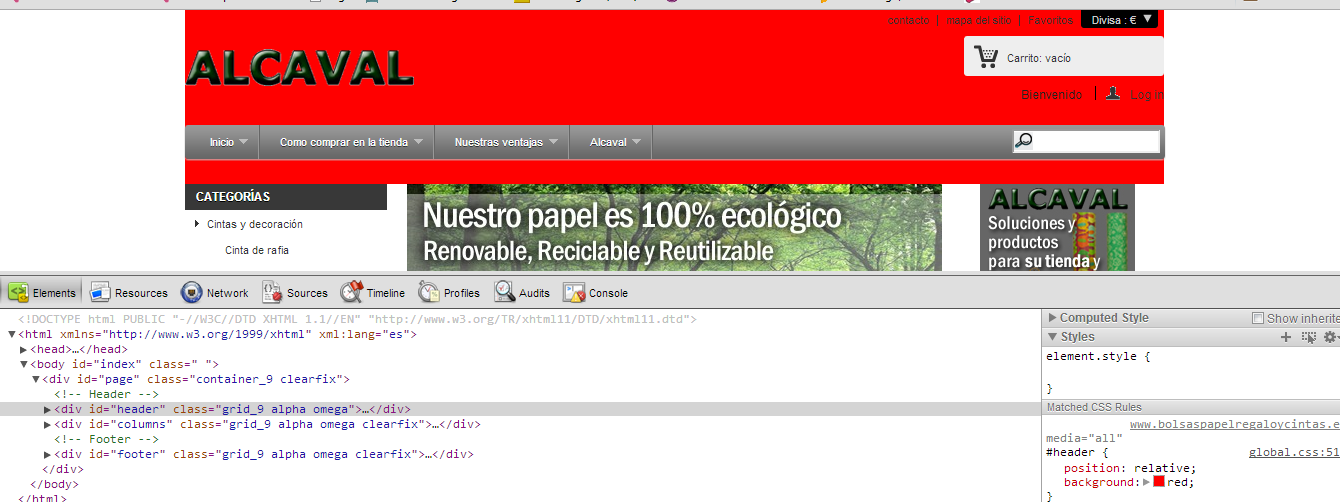Screen dimensions: 1340x502
Task: Open the Timeline panel icon
Action: 351,292
